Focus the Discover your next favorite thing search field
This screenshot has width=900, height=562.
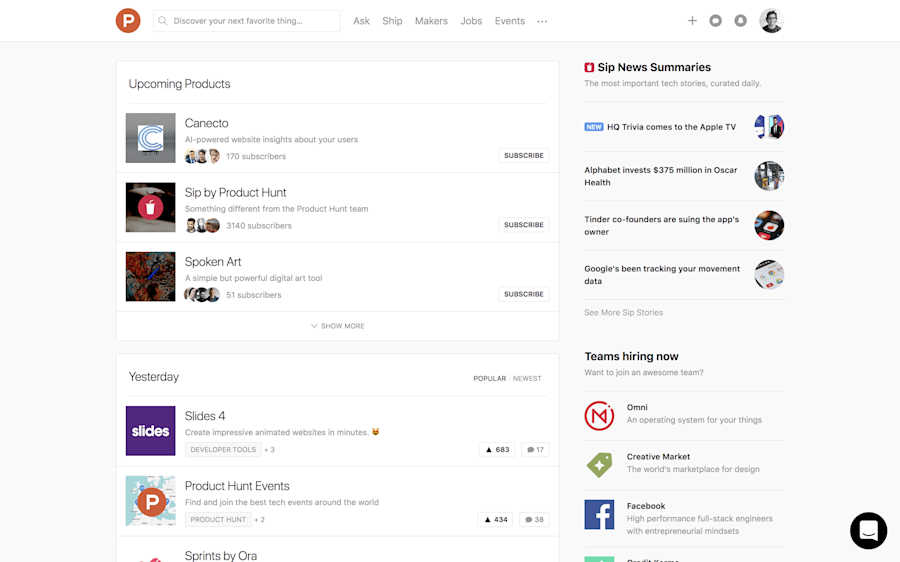click(x=247, y=21)
